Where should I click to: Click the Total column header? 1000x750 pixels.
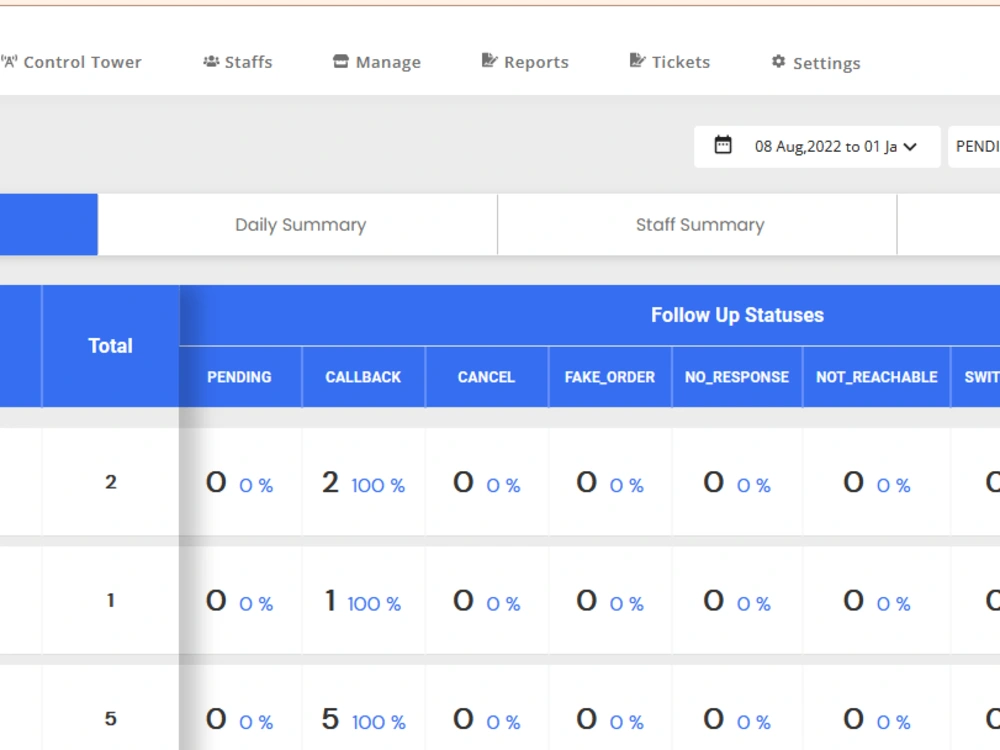point(110,346)
